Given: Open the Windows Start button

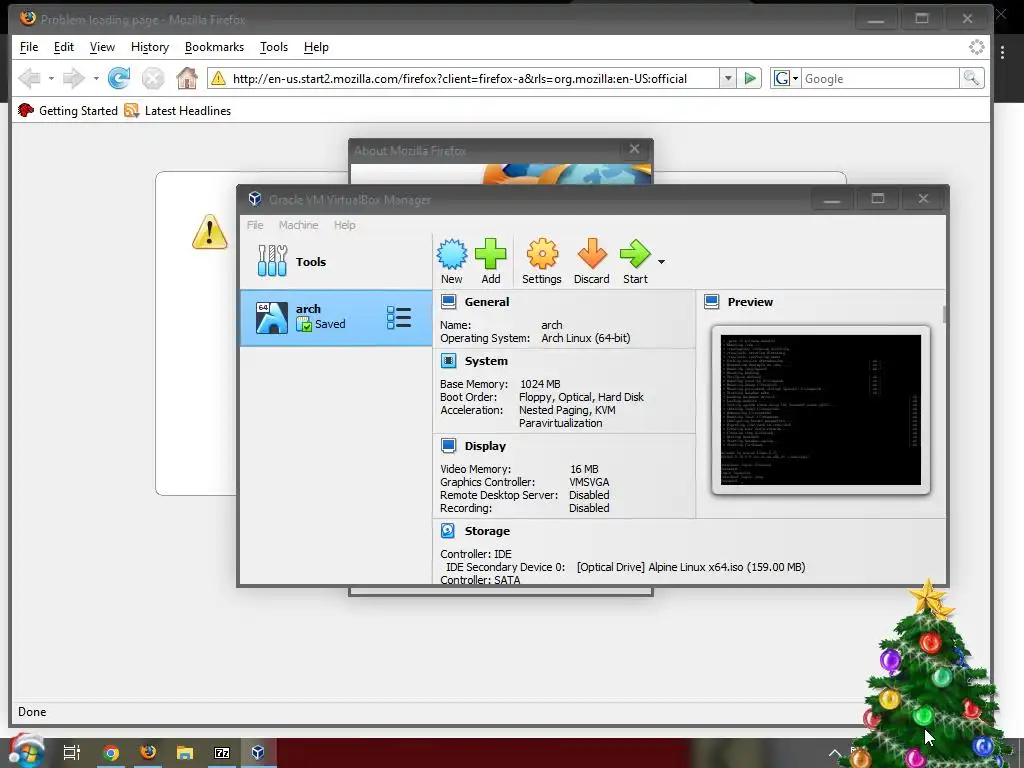Looking at the screenshot, I should [26, 752].
